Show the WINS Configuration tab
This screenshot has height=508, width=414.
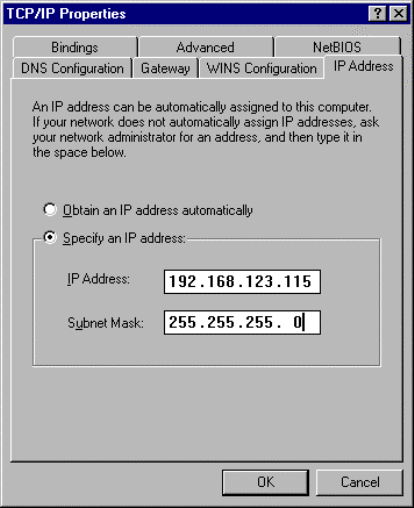pos(261,68)
